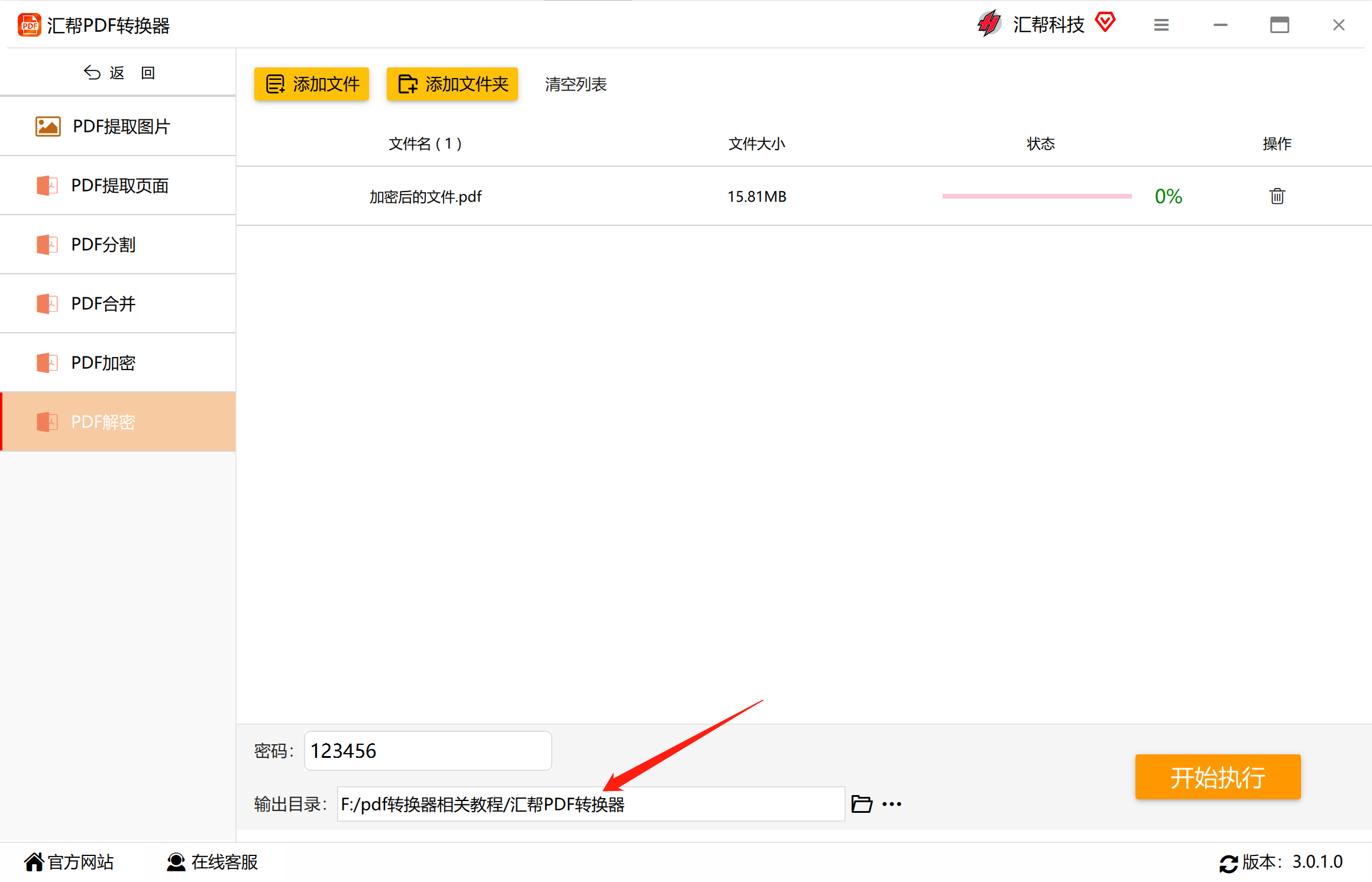Screen dimensions: 1372x882
Task: Click the PDF分割 sidebar icon
Action: (x=47, y=245)
